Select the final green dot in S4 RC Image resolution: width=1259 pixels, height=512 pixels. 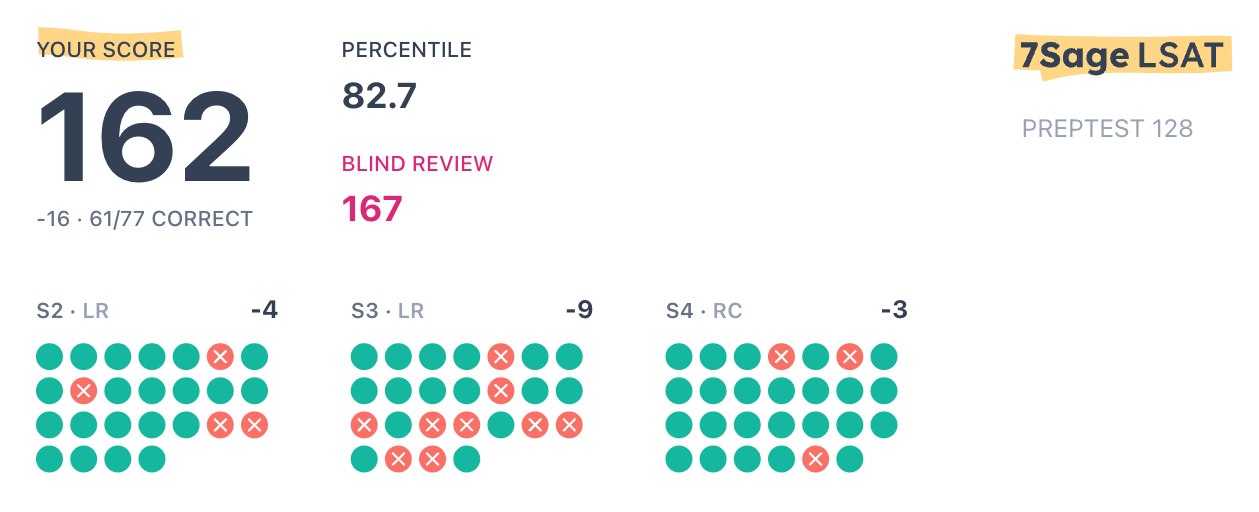pyautogui.click(x=850, y=459)
